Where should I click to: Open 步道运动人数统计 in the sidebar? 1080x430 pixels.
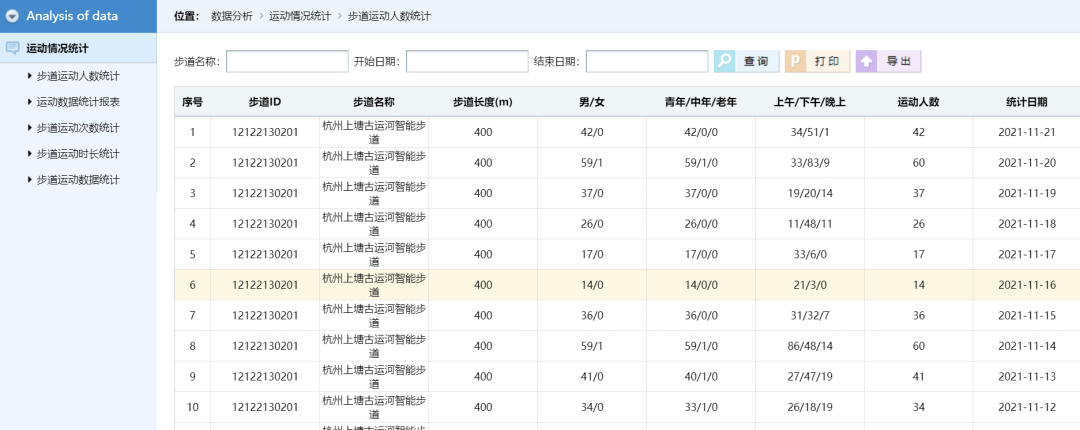(x=78, y=76)
